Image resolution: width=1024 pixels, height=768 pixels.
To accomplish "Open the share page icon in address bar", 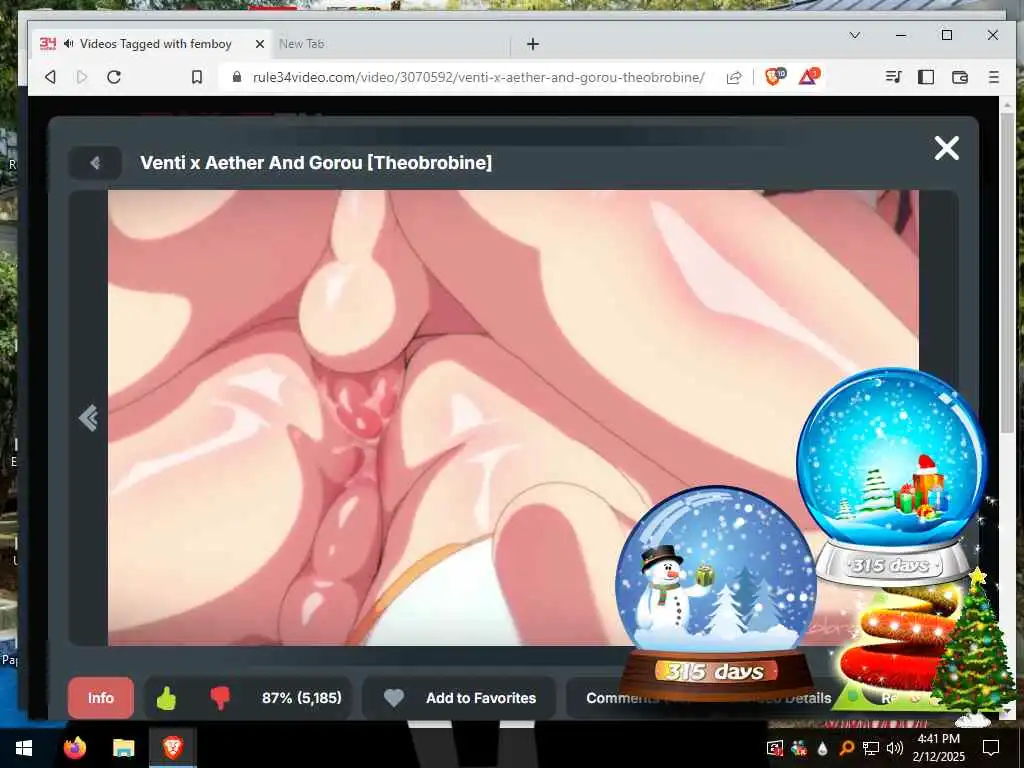I will (734, 78).
